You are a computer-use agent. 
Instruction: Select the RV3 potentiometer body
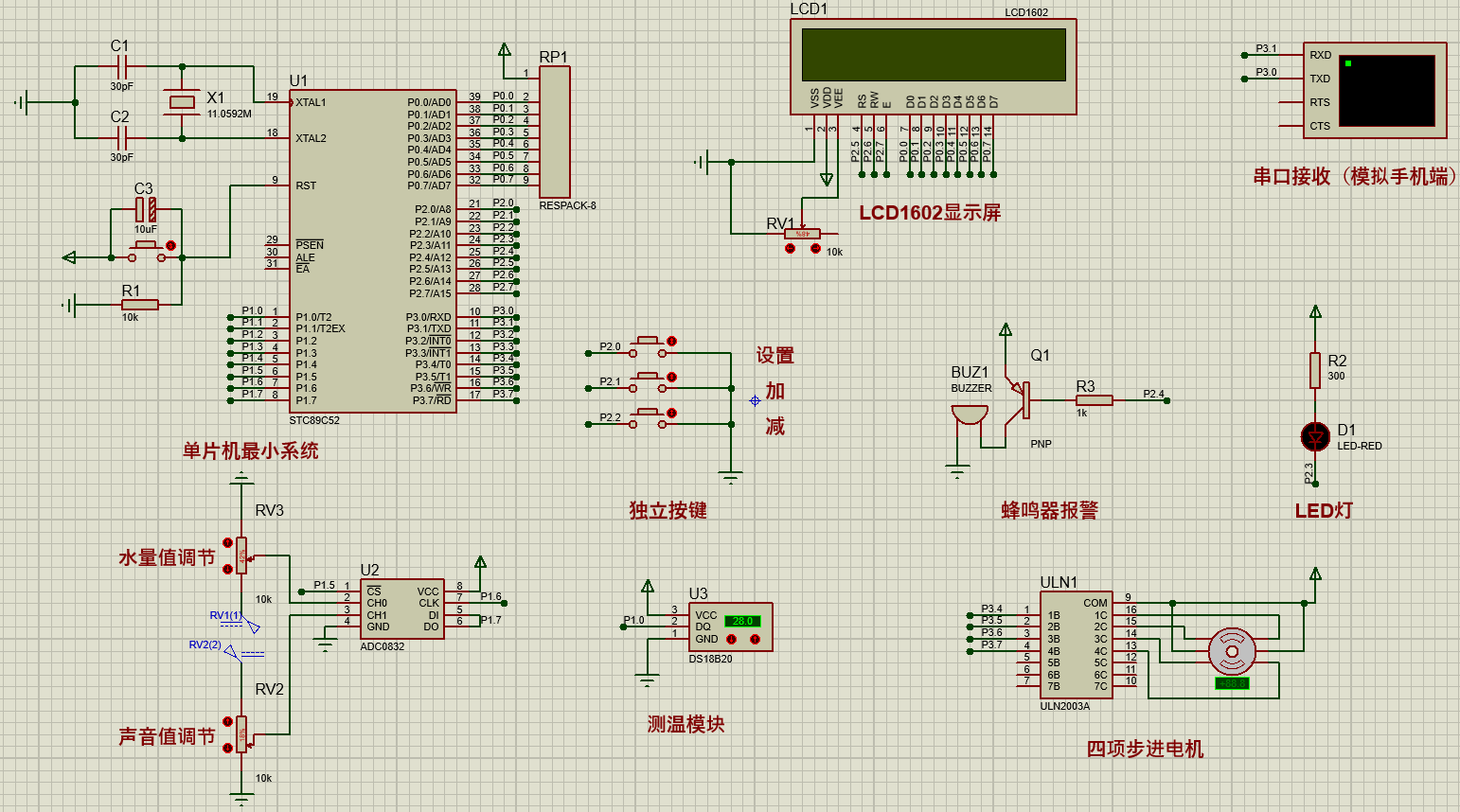[x=242, y=556]
